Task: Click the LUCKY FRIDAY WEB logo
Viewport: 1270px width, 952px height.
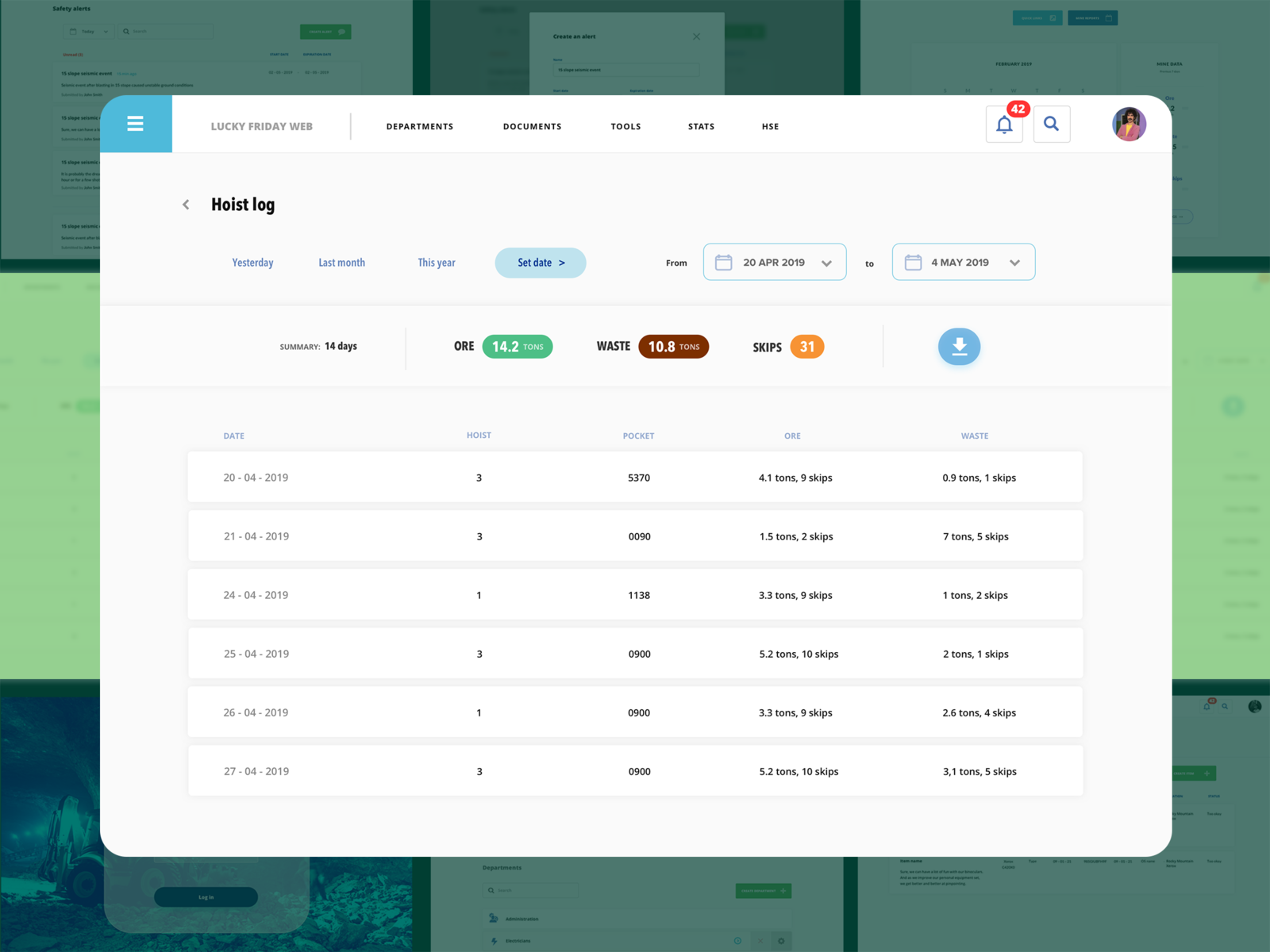Action: pos(262,126)
